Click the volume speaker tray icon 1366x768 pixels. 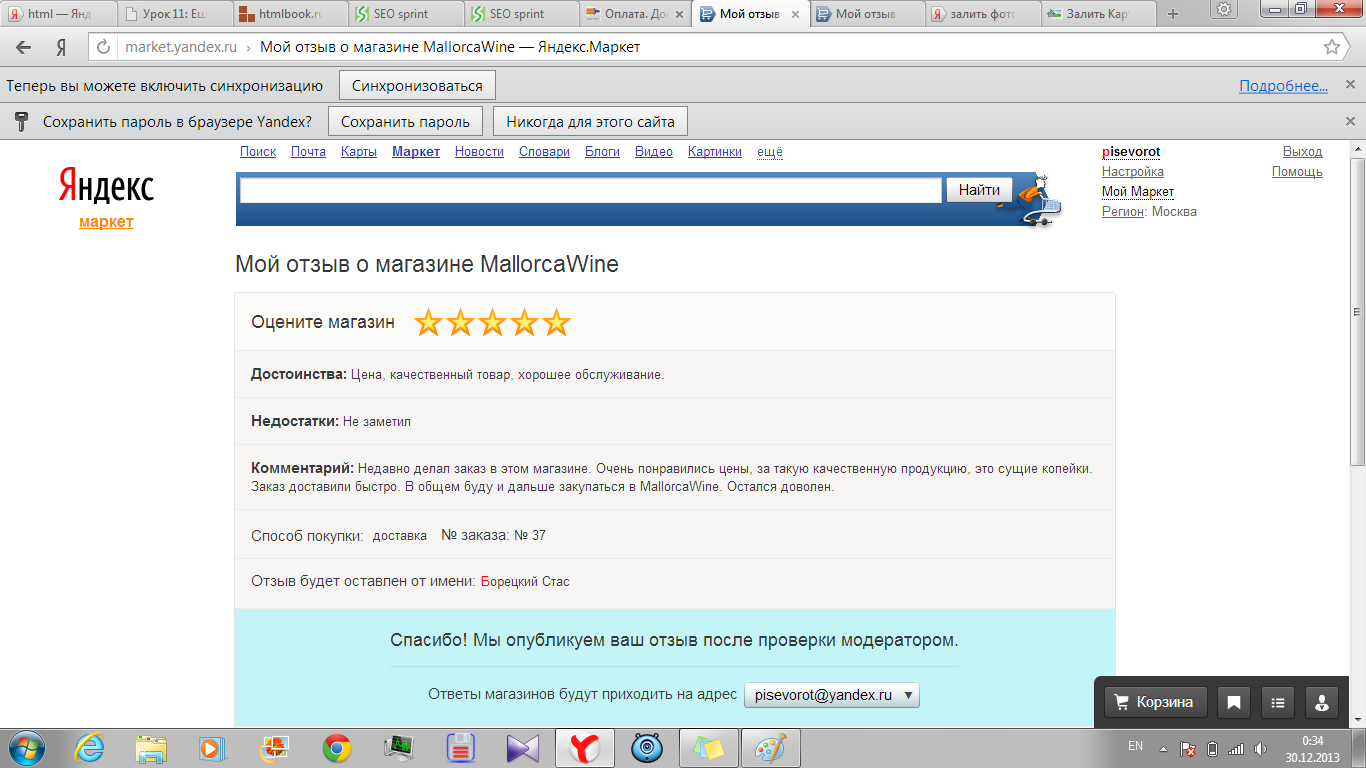click(1261, 749)
